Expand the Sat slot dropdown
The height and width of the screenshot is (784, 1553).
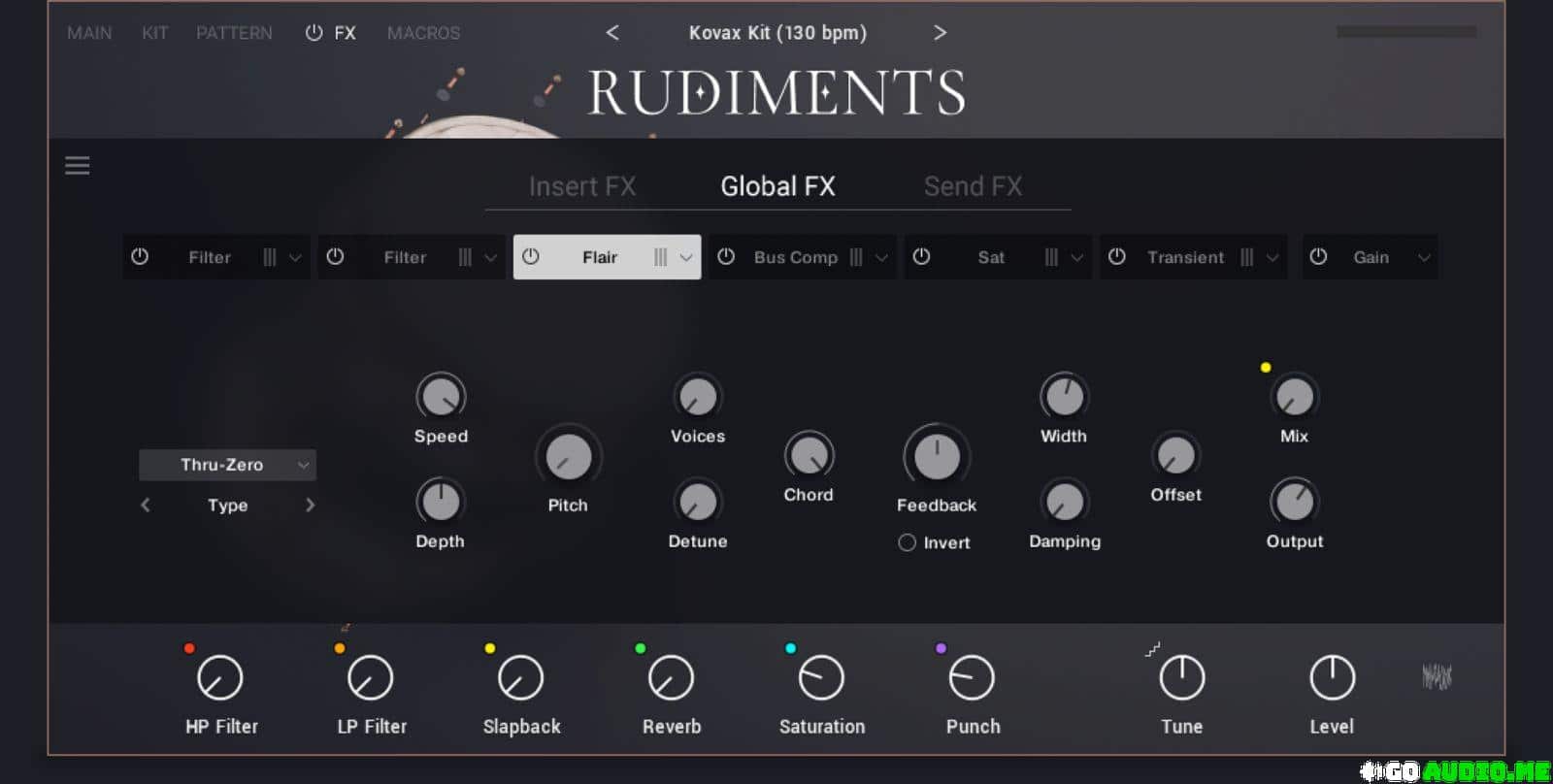(1077, 258)
